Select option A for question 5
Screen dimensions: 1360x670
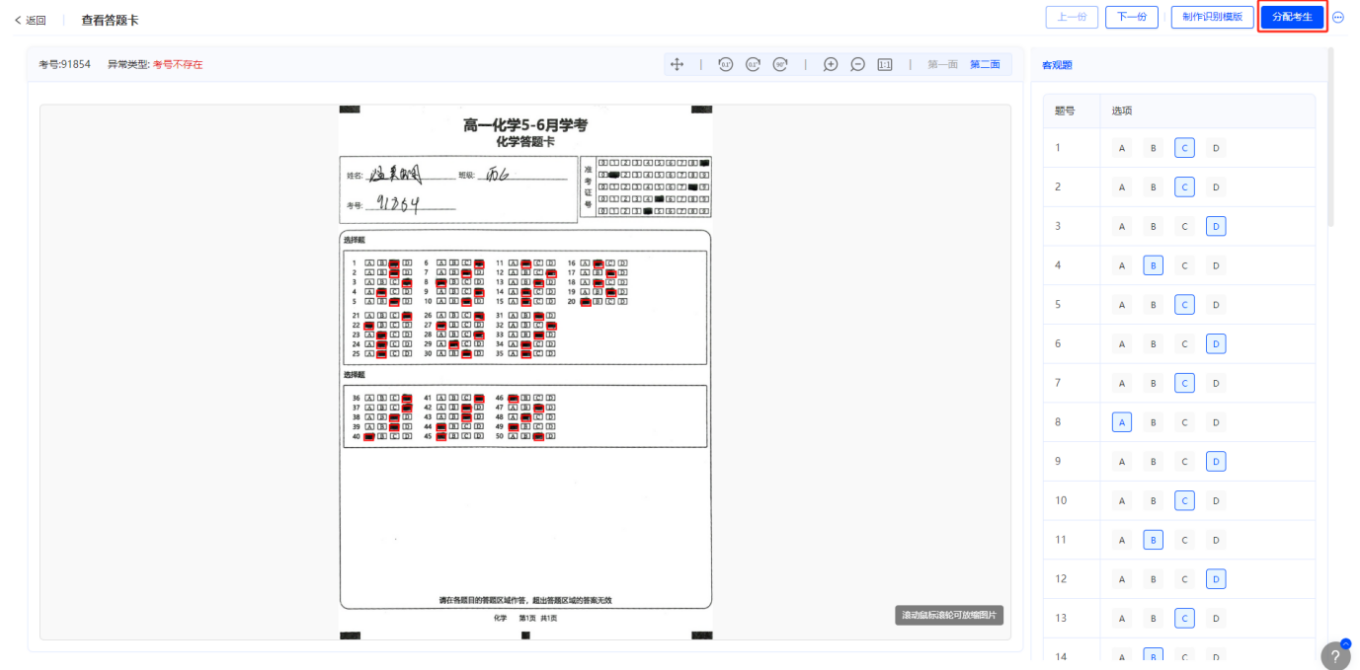[x=1122, y=304]
